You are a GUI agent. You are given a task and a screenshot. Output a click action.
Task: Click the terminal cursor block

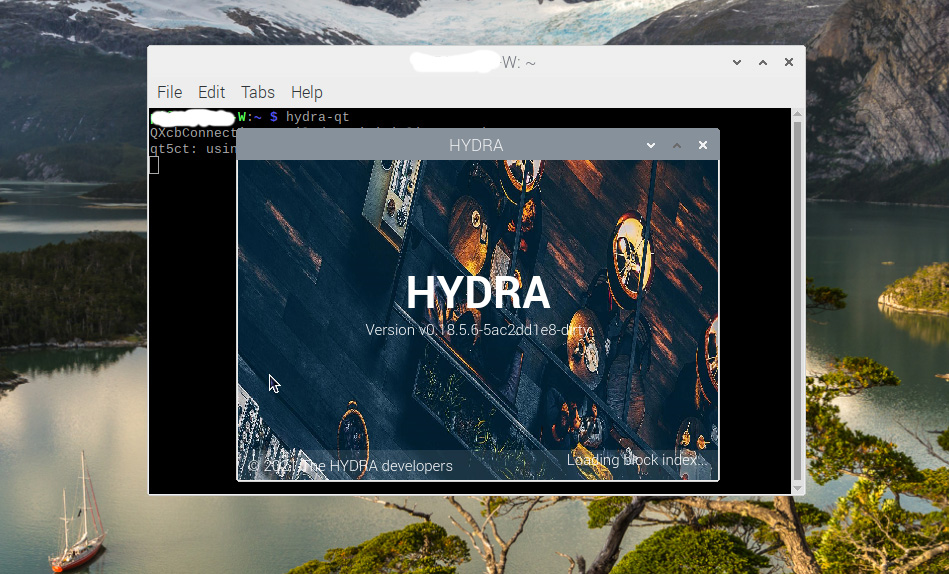pos(154,164)
